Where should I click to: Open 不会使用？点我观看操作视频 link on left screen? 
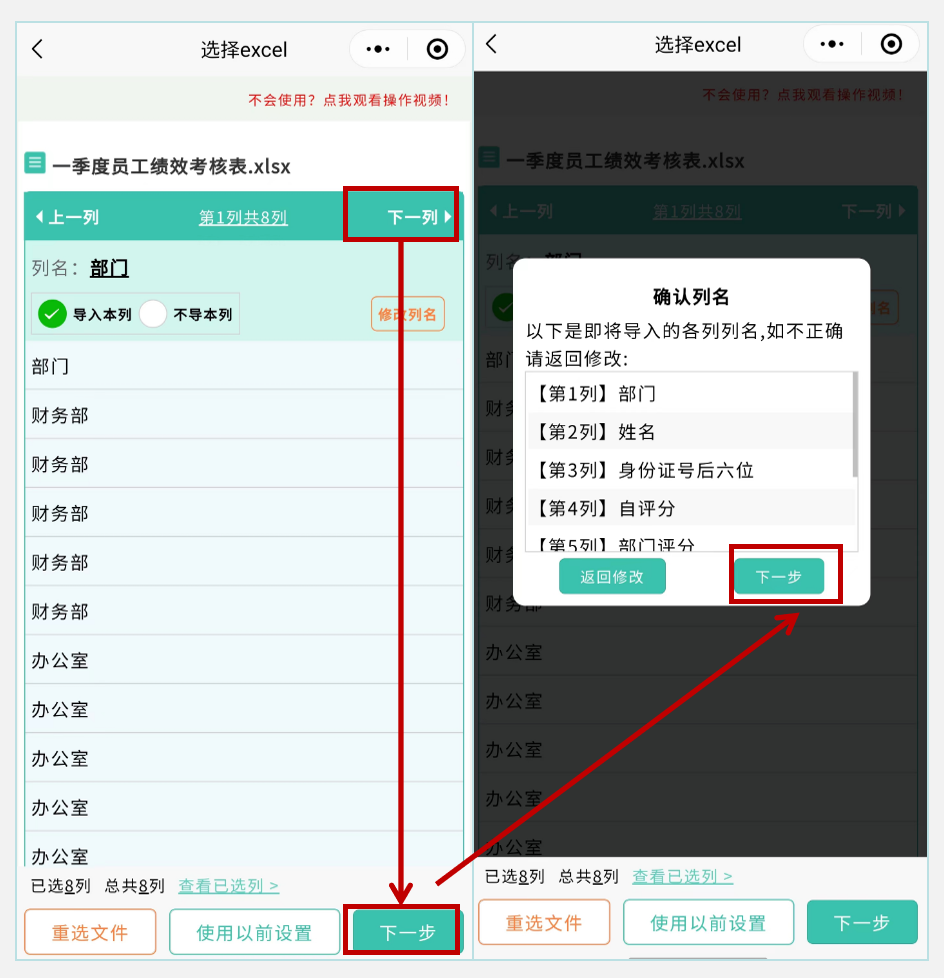[x=349, y=100]
